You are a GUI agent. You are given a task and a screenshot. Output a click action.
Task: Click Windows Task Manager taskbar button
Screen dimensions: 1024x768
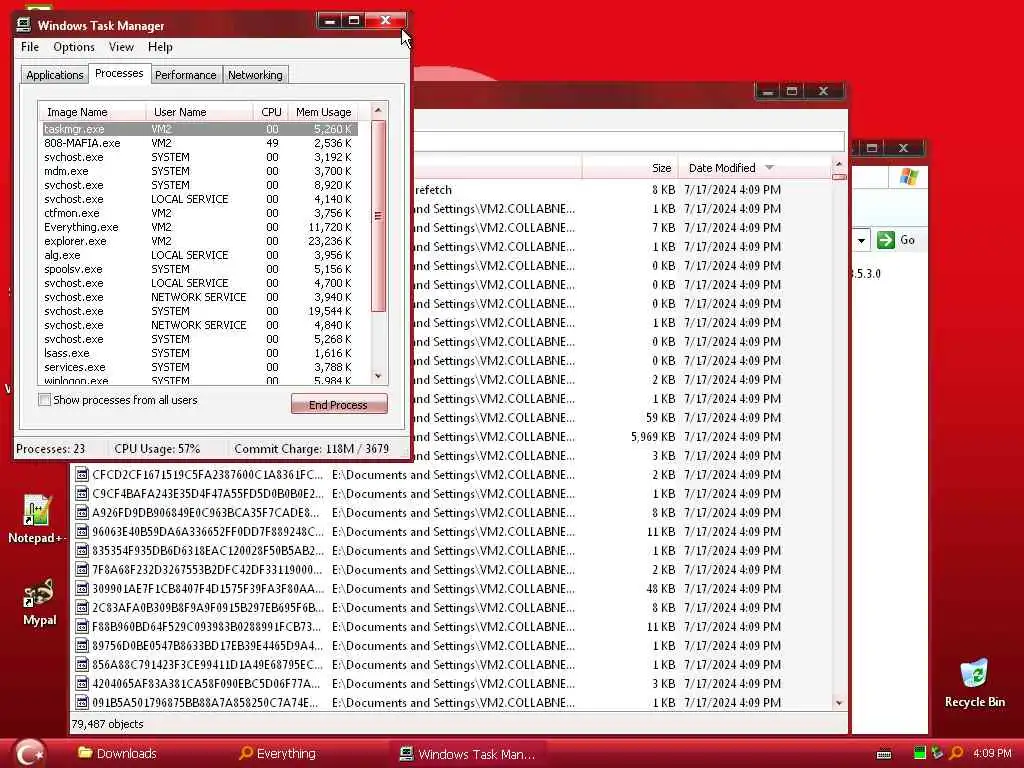pos(469,754)
